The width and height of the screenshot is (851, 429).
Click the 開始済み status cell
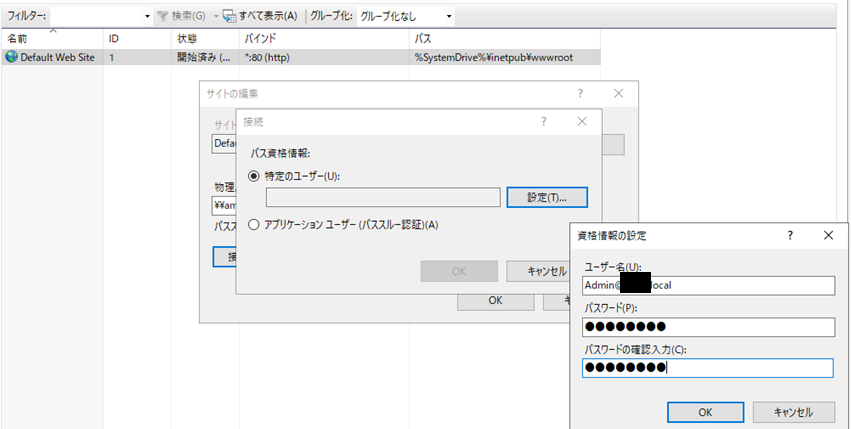coord(204,57)
